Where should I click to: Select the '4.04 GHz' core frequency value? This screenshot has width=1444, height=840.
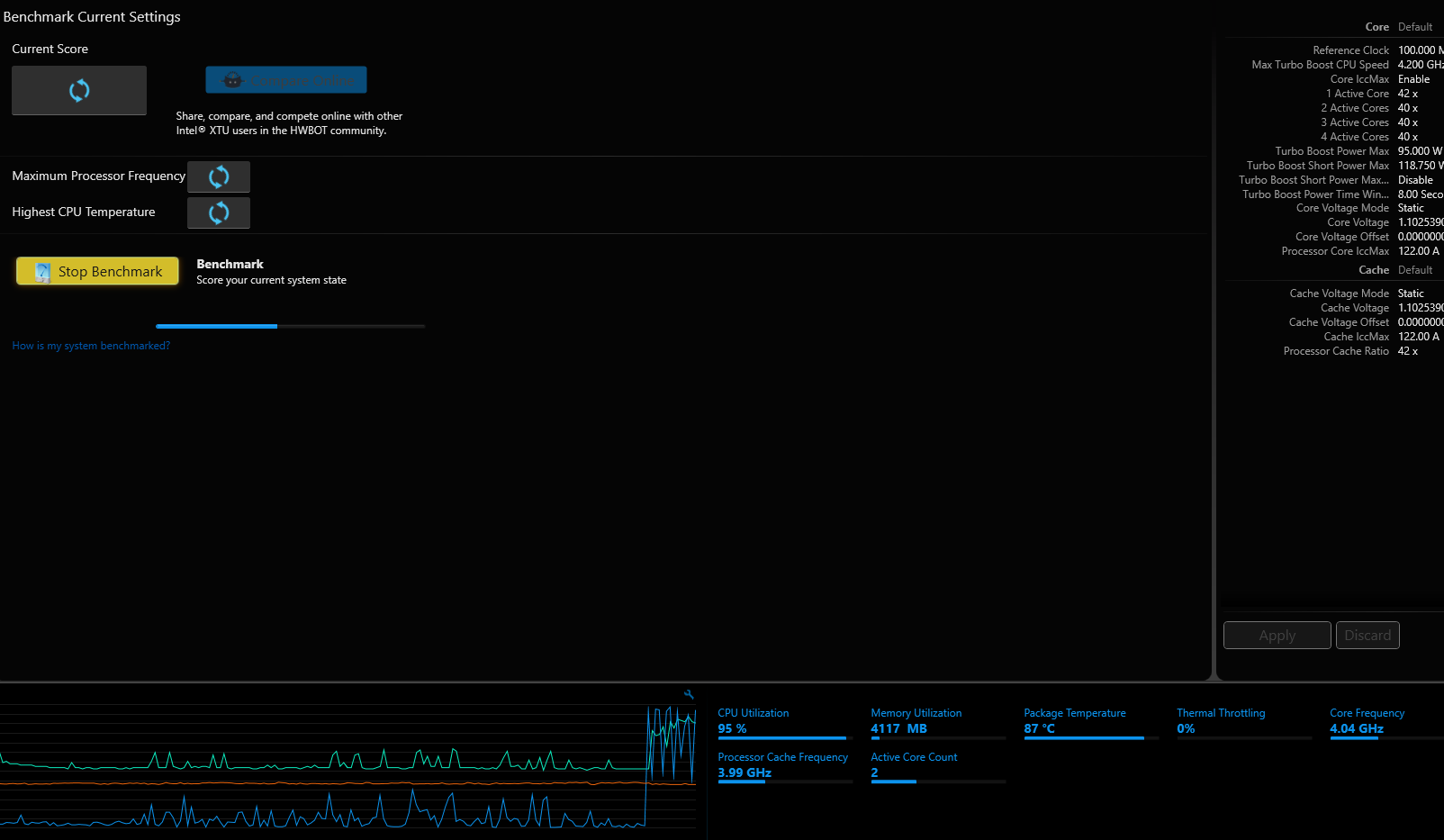tap(1357, 728)
